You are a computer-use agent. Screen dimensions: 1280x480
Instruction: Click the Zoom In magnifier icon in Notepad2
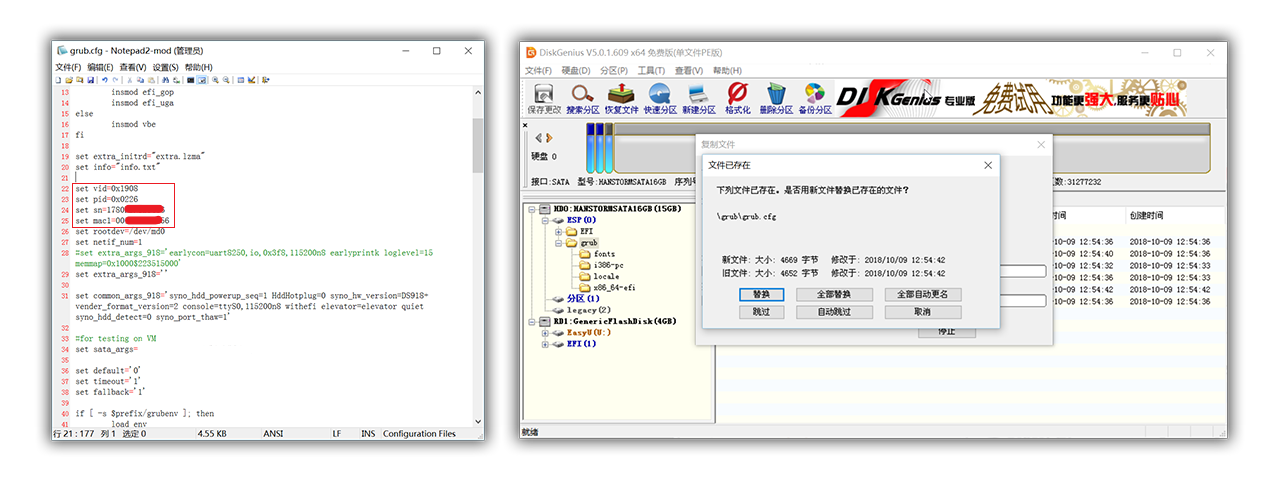coord(215,80)
